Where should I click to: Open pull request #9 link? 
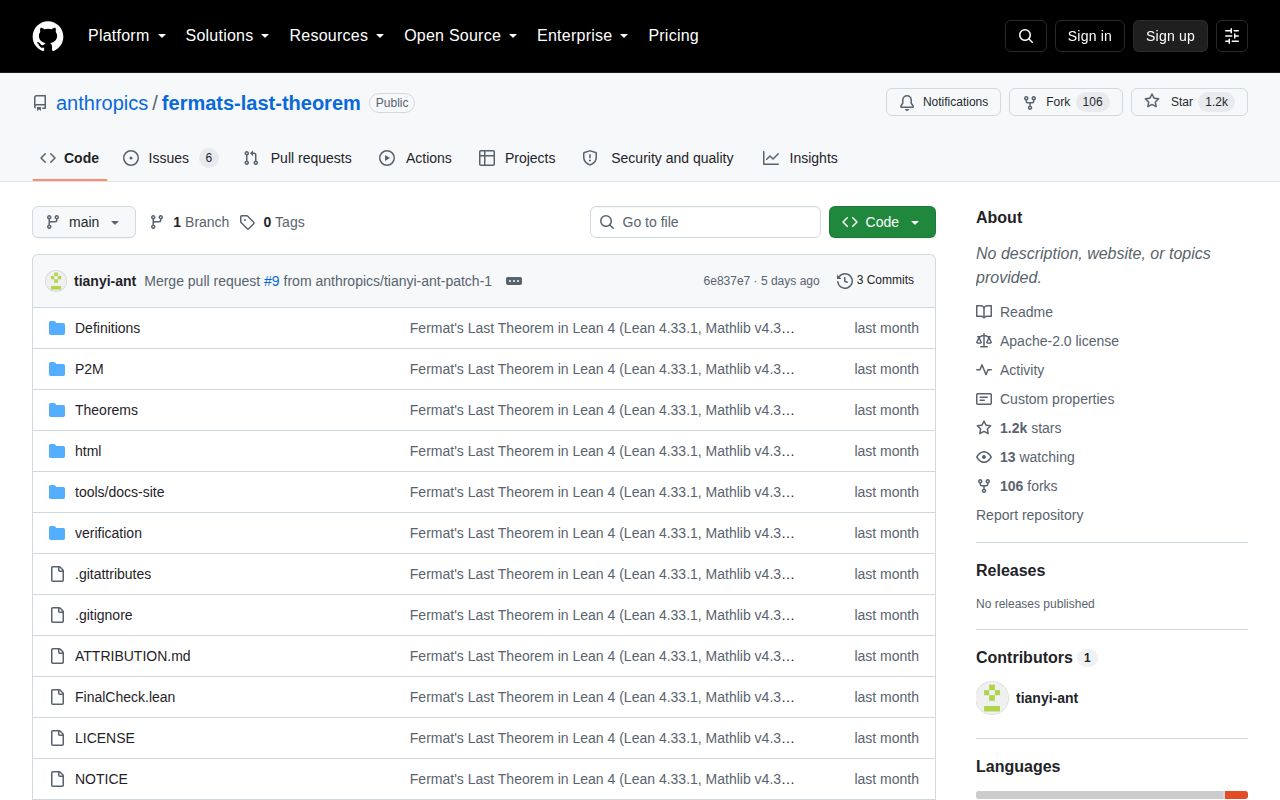tap(272, 281)
